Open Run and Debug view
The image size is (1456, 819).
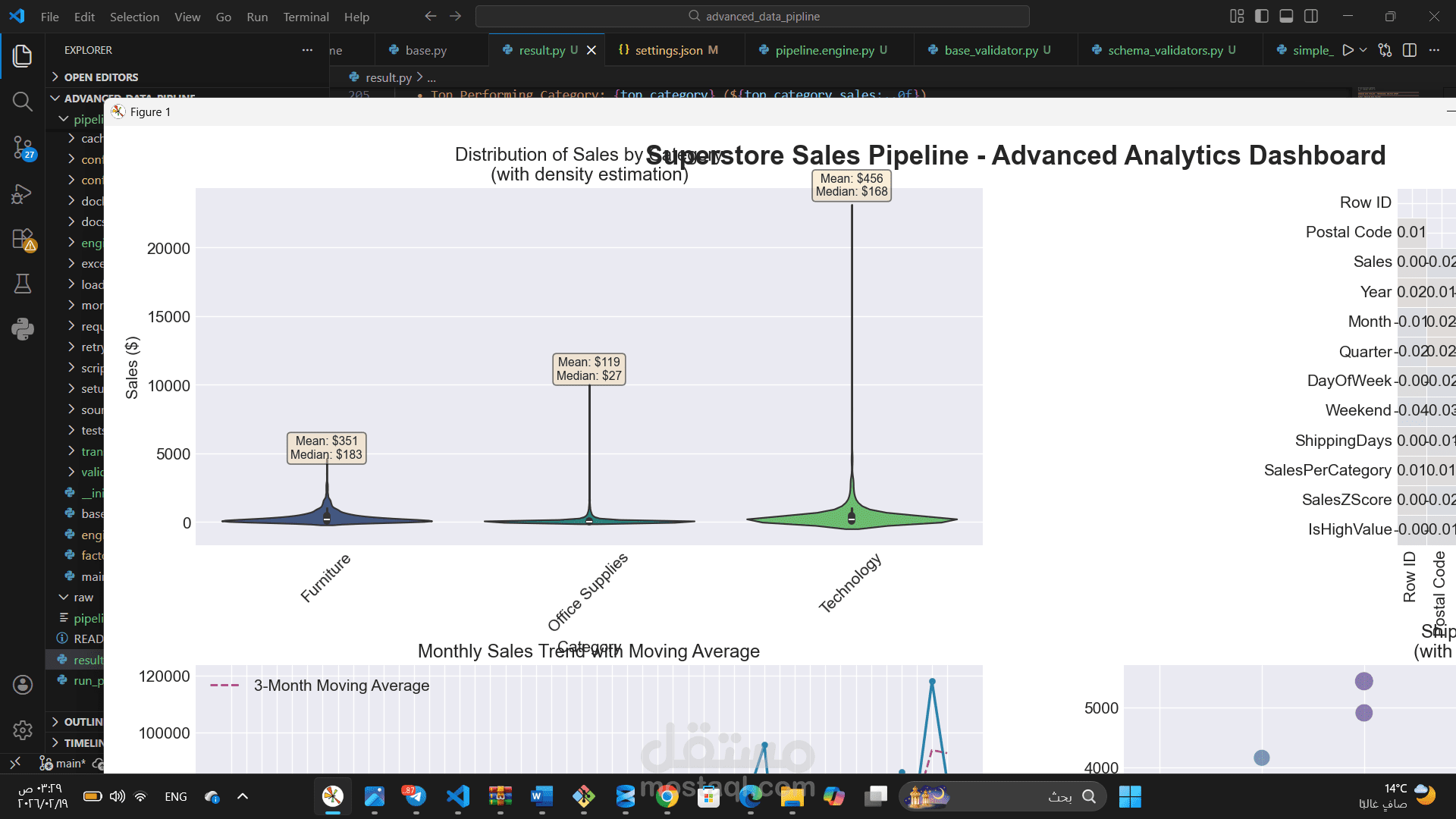pyautogui.click(x=23, y=194)
